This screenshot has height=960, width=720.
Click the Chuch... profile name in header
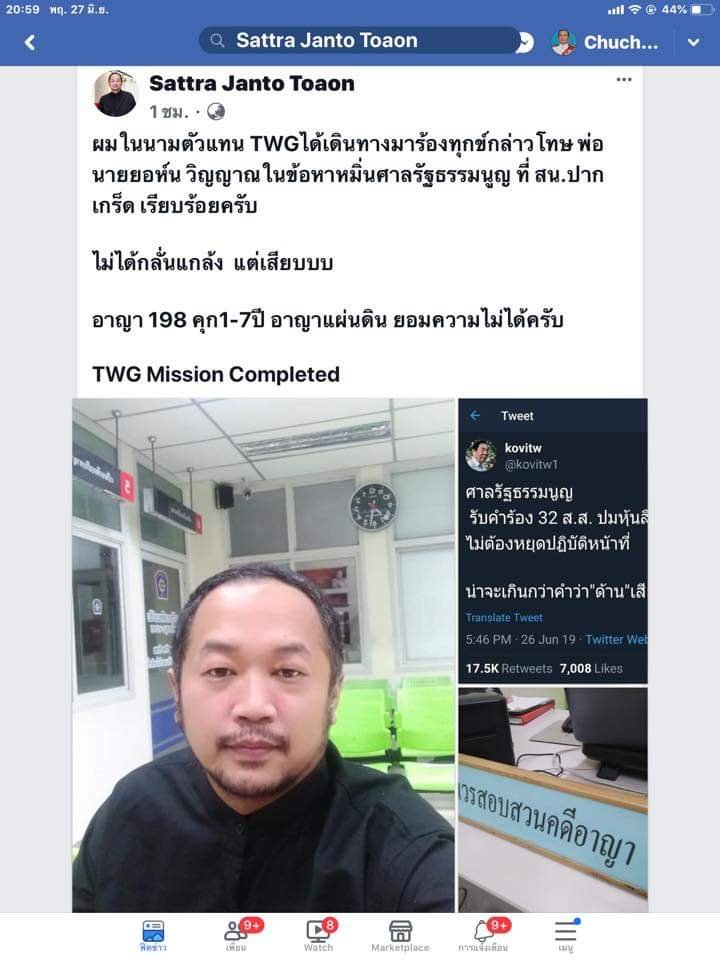coord(620,42)
